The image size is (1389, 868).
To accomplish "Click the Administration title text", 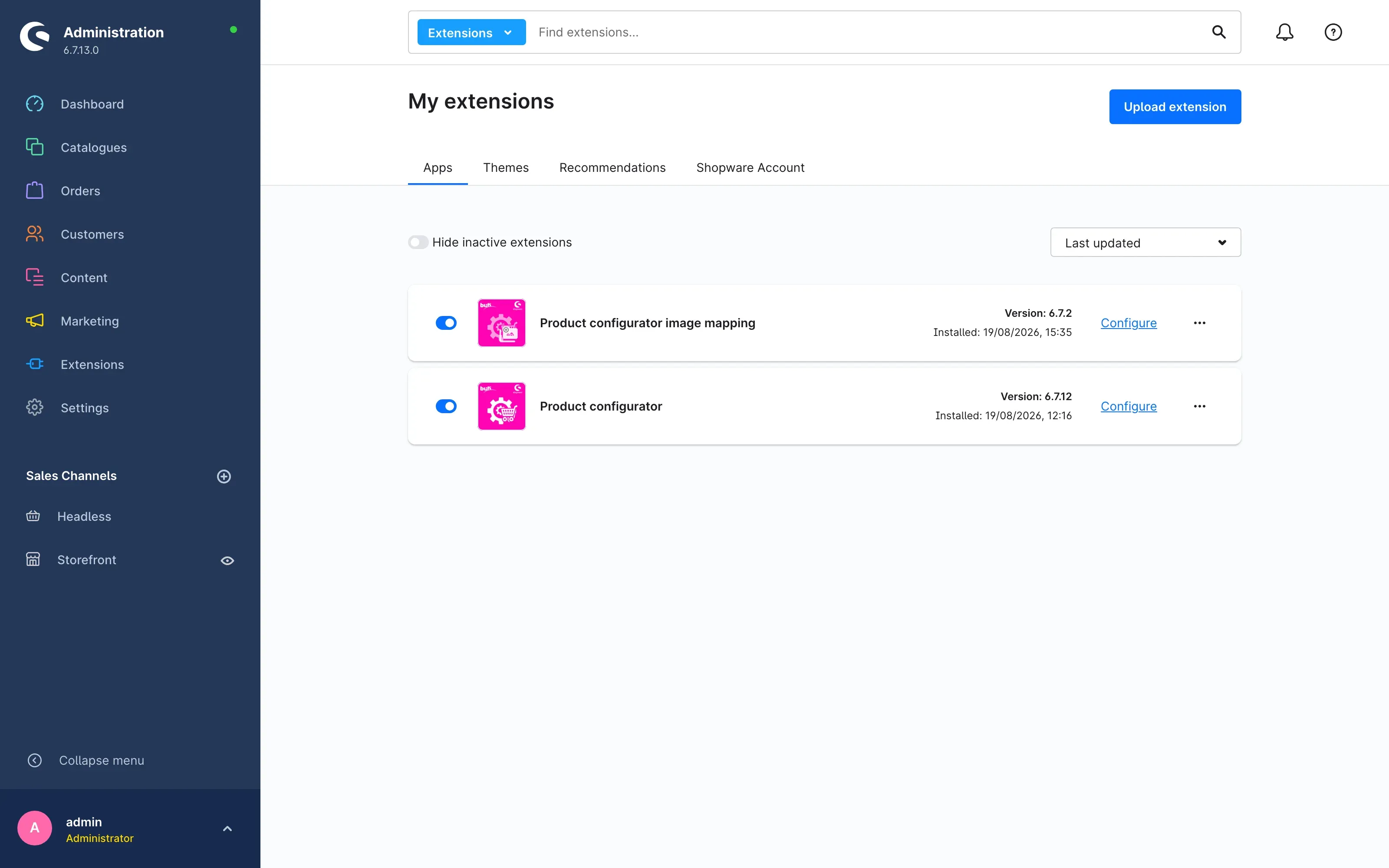I will coord(114,32).
